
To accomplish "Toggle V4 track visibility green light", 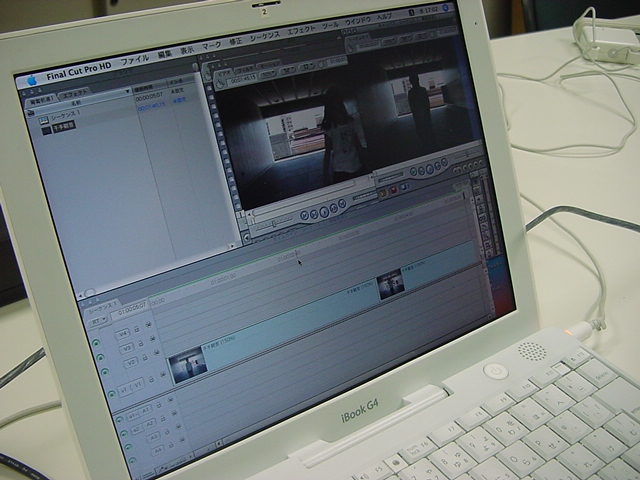I will [x=96, y=343].
